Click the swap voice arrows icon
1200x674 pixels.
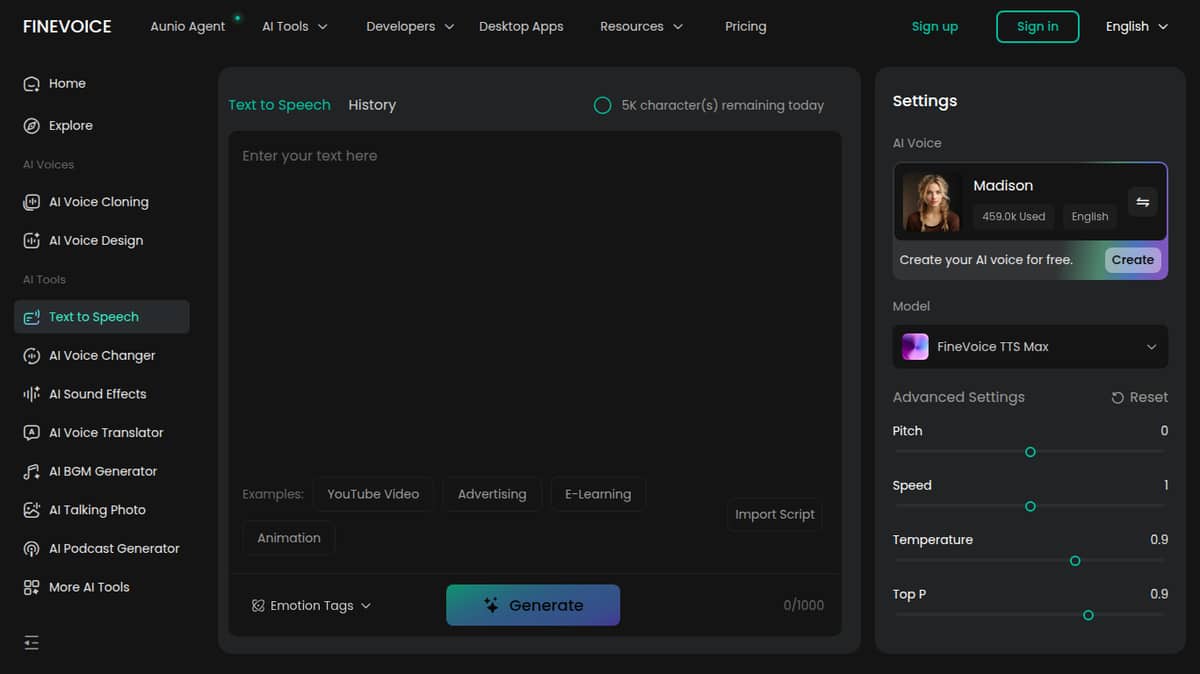coord(1143,202)
